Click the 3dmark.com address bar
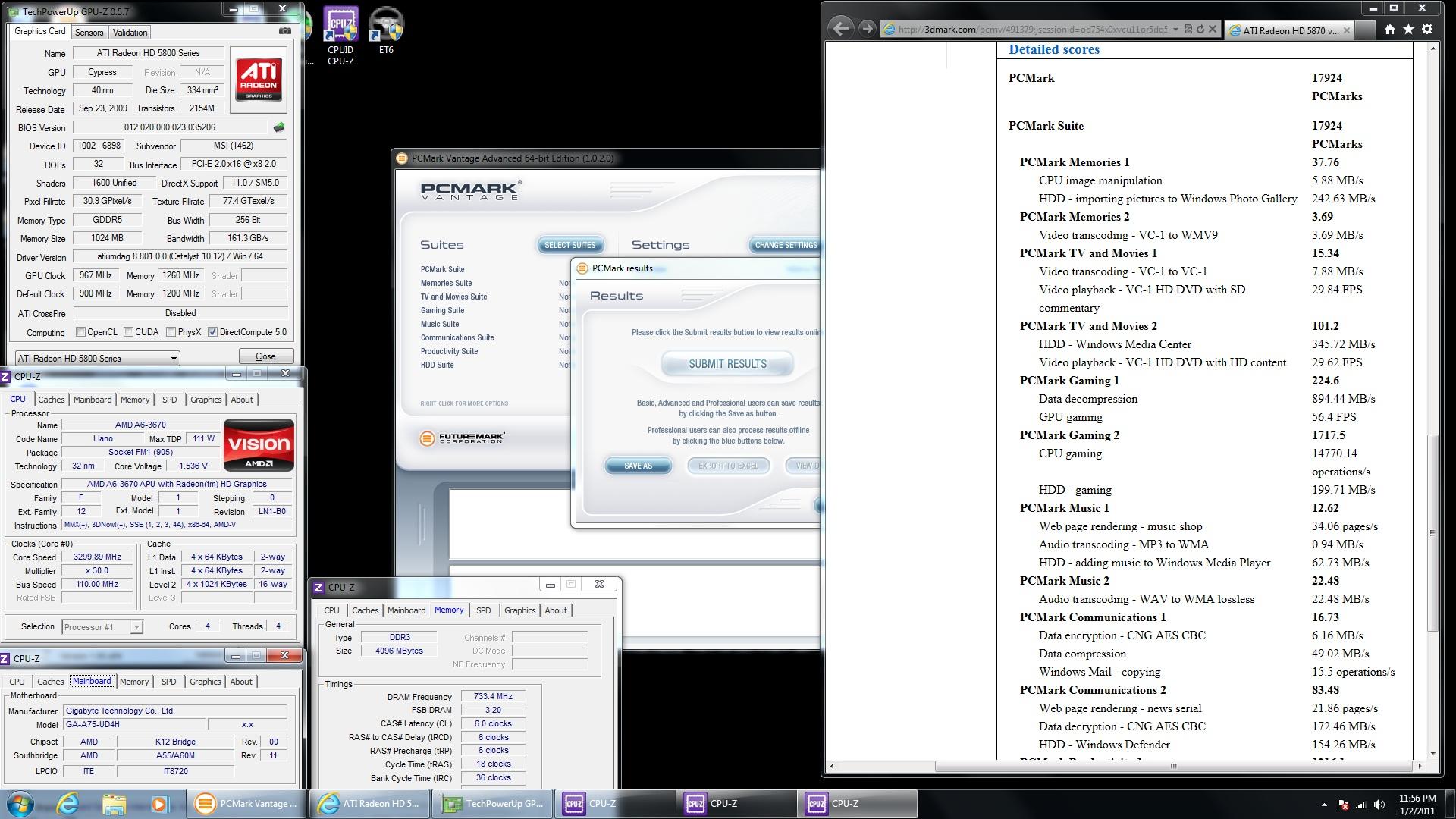 tap(1031, 30)
